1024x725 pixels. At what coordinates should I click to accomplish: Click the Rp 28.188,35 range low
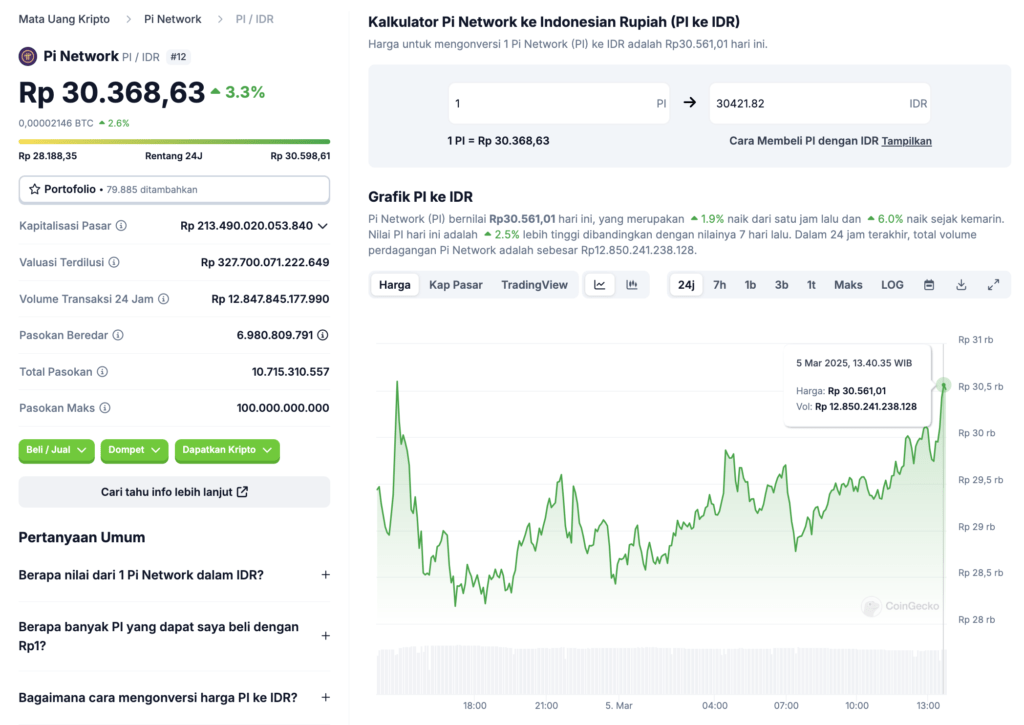(48, 156)
